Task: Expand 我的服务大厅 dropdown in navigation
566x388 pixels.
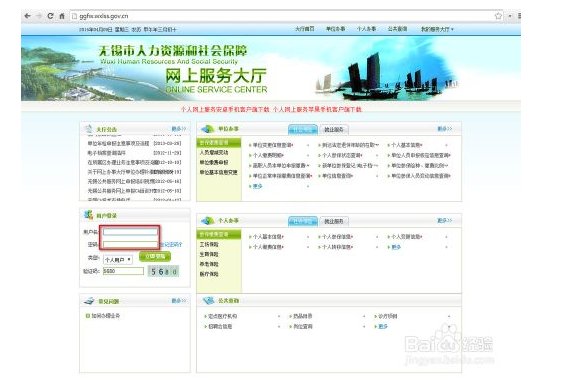Action: click(x=437, y=29)
